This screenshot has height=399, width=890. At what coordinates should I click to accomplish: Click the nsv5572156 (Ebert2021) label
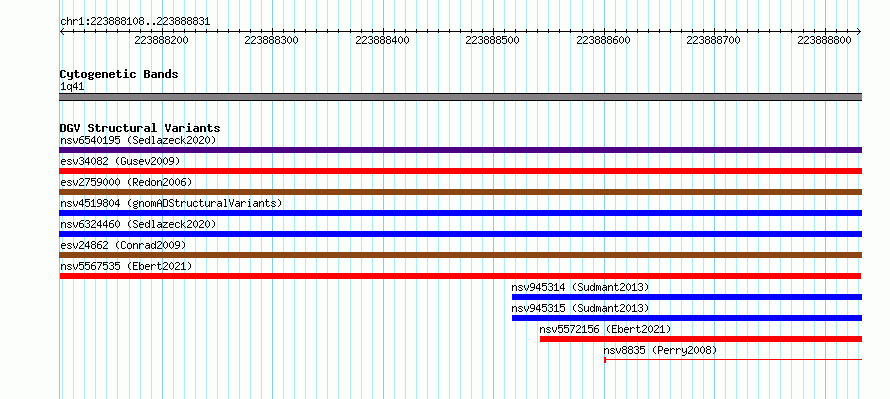[605, 329]
